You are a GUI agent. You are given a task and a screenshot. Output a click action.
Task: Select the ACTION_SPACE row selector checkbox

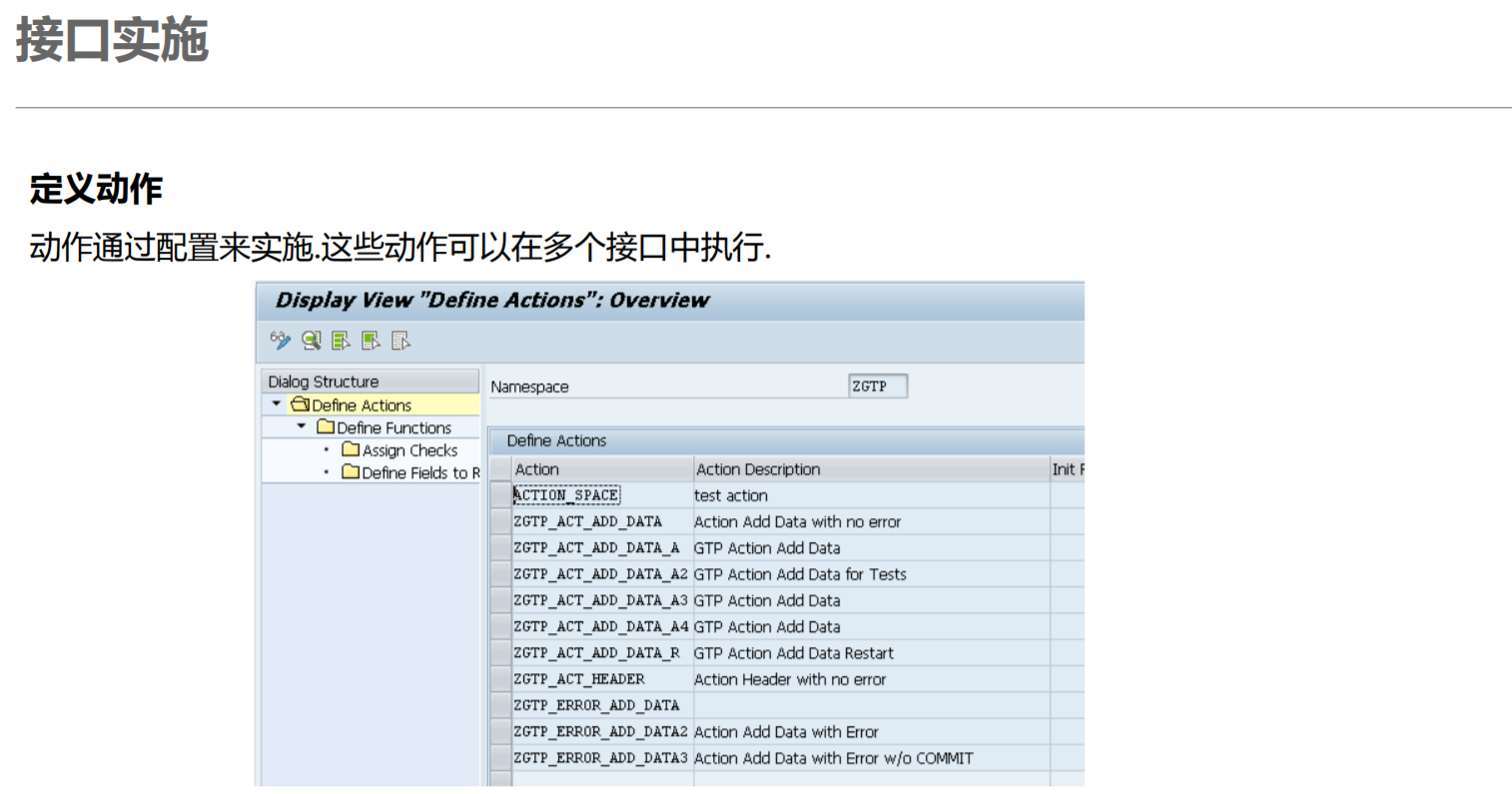[500, 494]
